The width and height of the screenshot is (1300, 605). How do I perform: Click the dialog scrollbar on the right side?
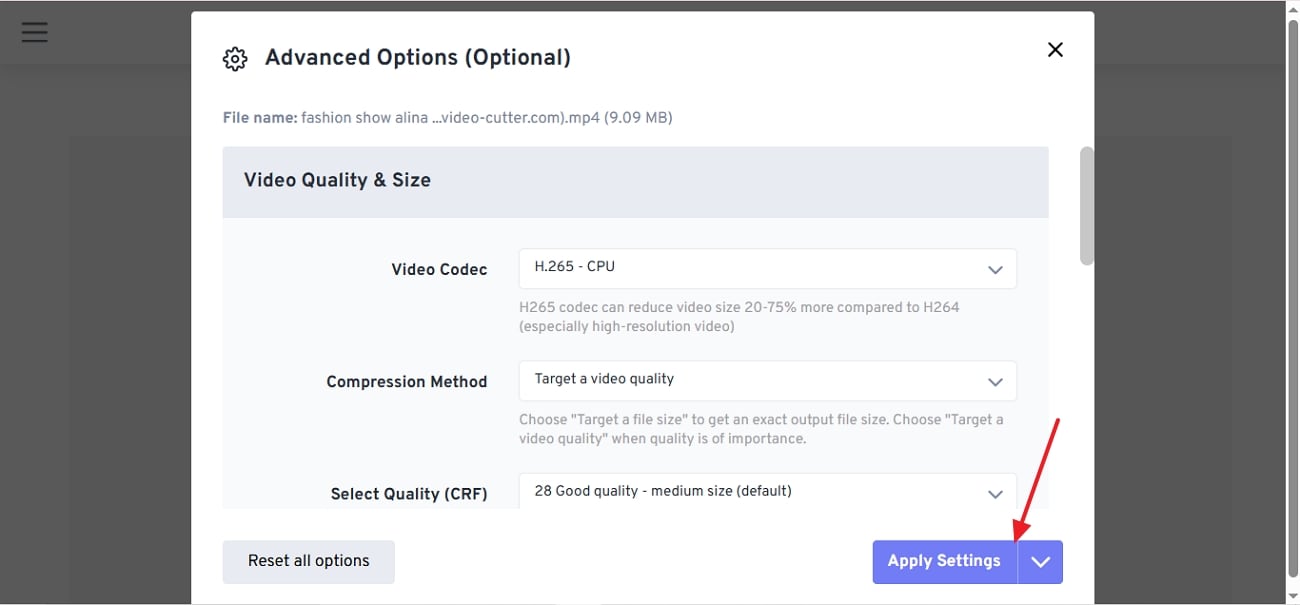[x=1085, y=206]
